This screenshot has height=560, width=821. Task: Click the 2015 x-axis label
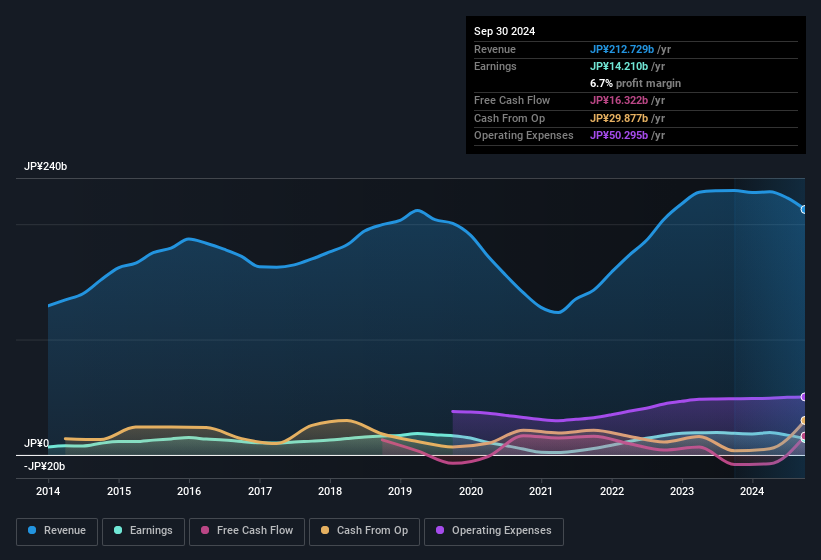(x=119, y=491)
